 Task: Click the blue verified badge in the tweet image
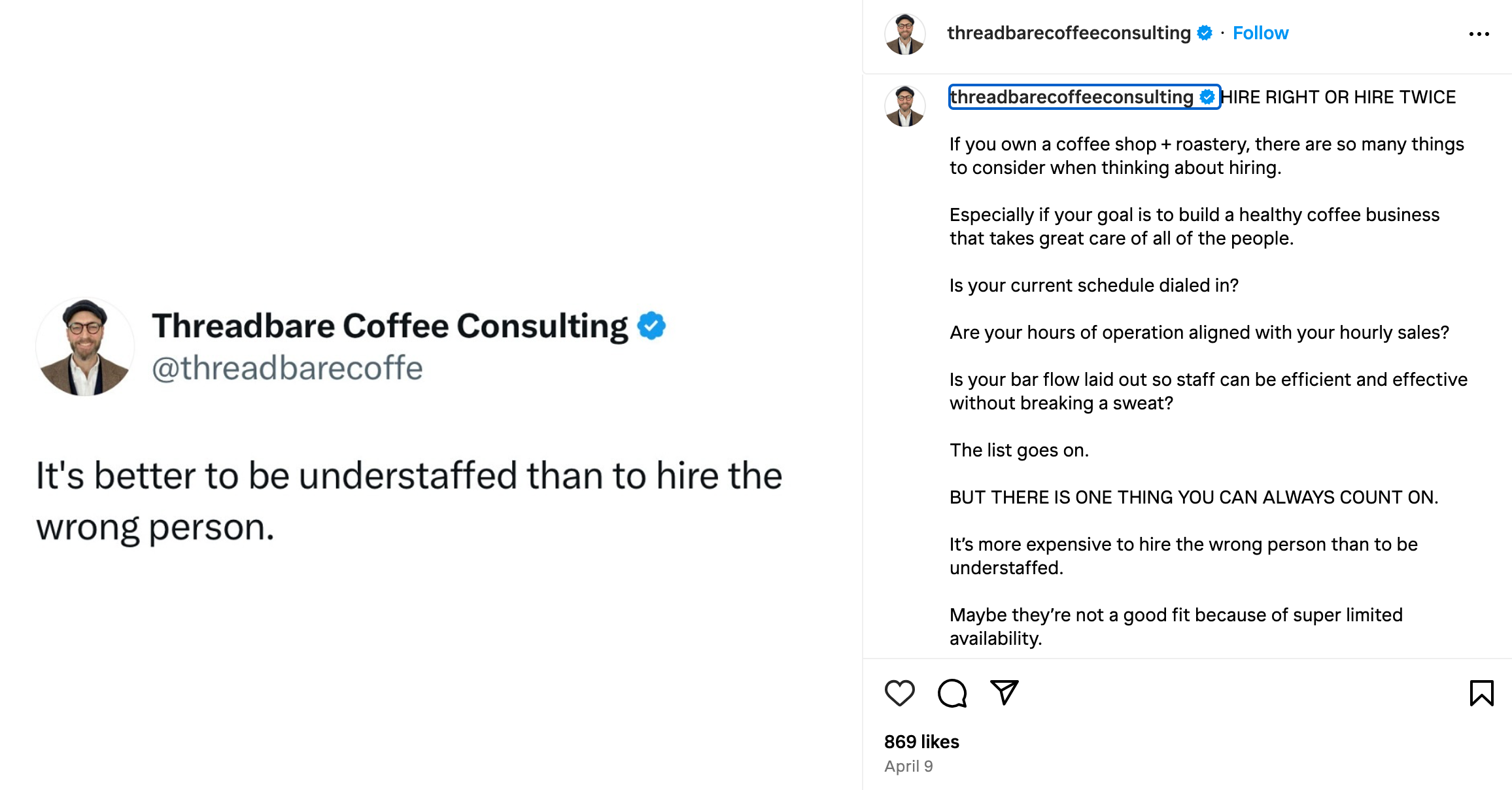pyautogui.click(x=651, y=326)
